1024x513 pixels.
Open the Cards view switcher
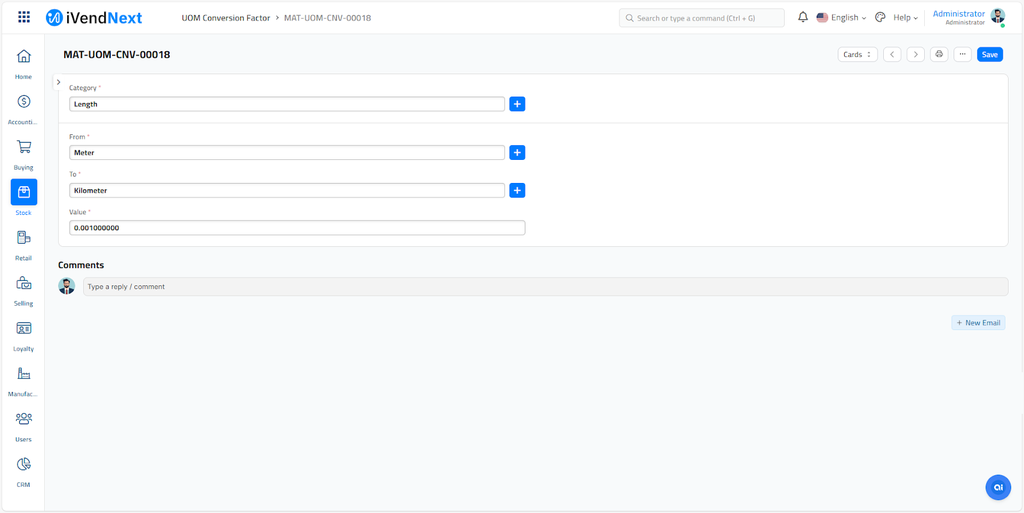(857, 55)
